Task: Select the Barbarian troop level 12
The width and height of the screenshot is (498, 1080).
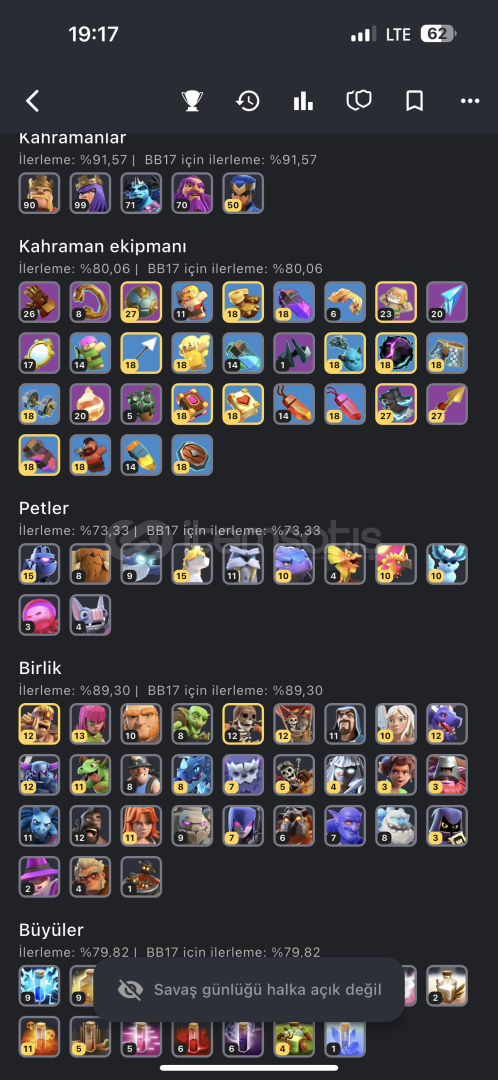Action: (39, 724)
